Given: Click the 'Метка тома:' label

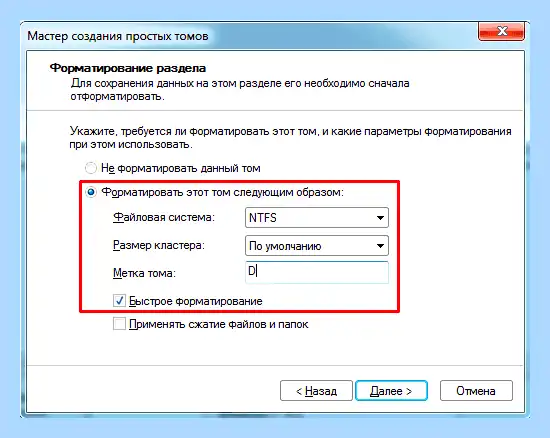Looking at the screenshot, I should coord(144,272).
